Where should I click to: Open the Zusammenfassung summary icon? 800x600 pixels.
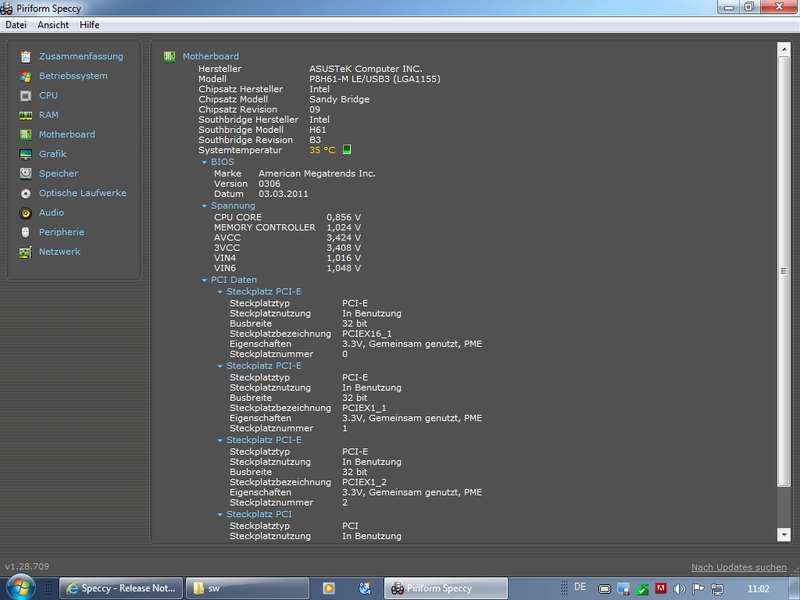point(26,57)
